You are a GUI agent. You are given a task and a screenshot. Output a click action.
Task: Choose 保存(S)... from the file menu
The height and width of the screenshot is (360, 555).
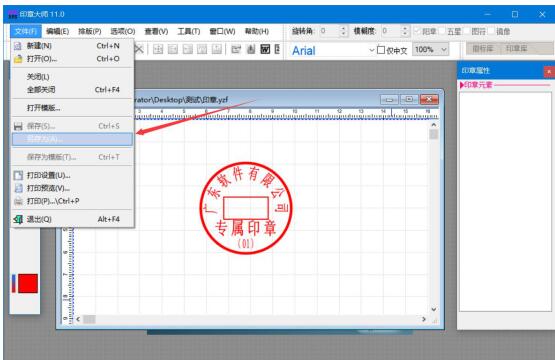tap(73, 126)
